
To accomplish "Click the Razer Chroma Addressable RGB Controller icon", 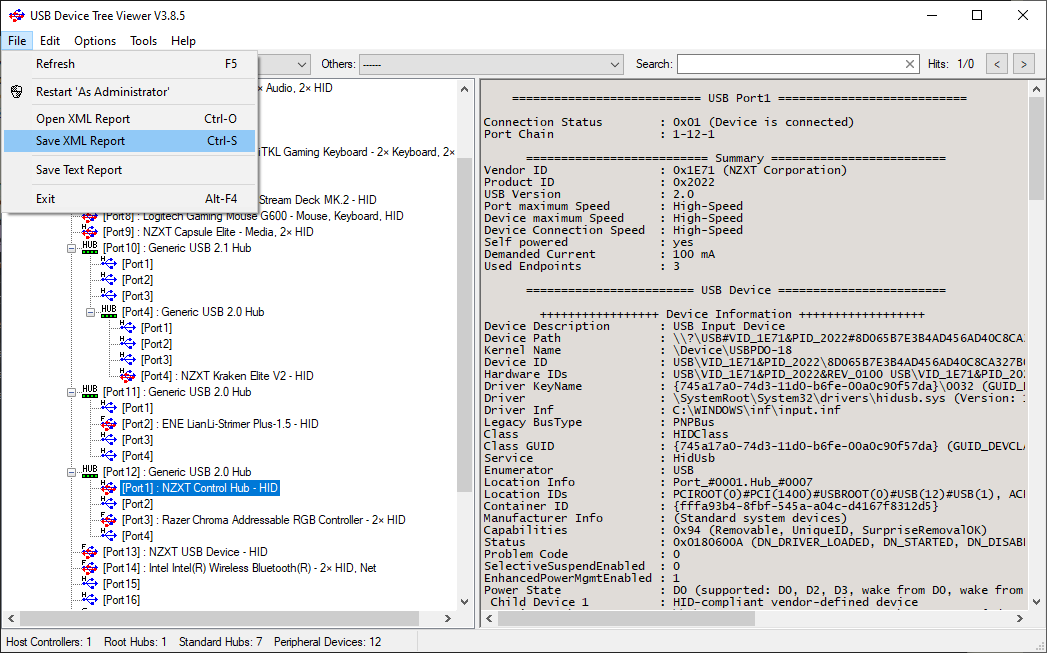I will point(109,520).
